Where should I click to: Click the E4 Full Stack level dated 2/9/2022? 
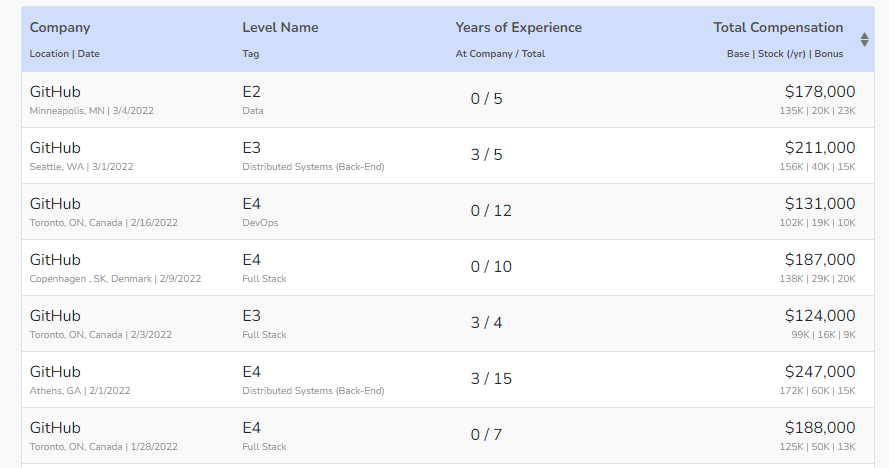(264, 268)
